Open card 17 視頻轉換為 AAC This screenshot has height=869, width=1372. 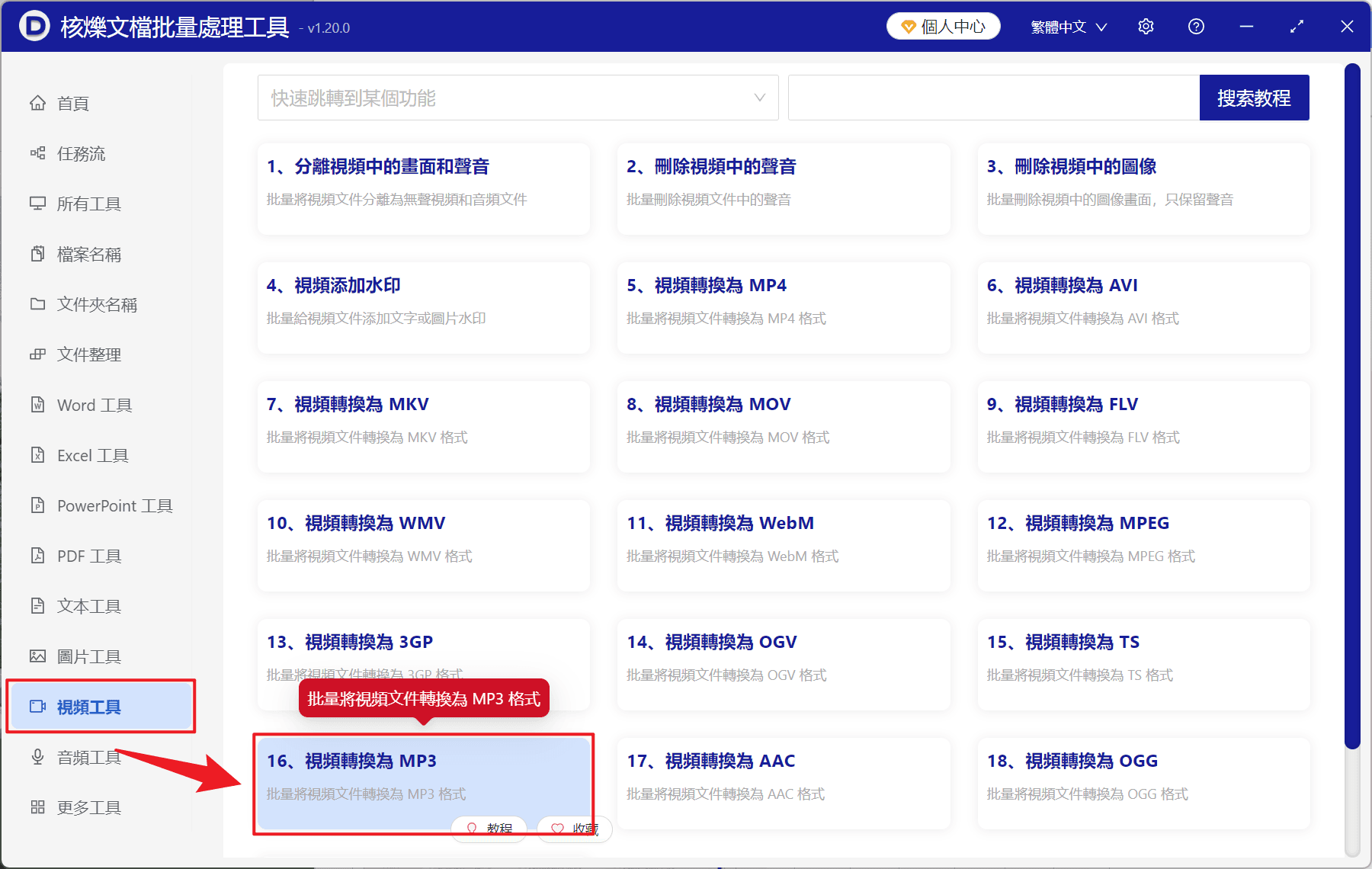coord(784,783)
